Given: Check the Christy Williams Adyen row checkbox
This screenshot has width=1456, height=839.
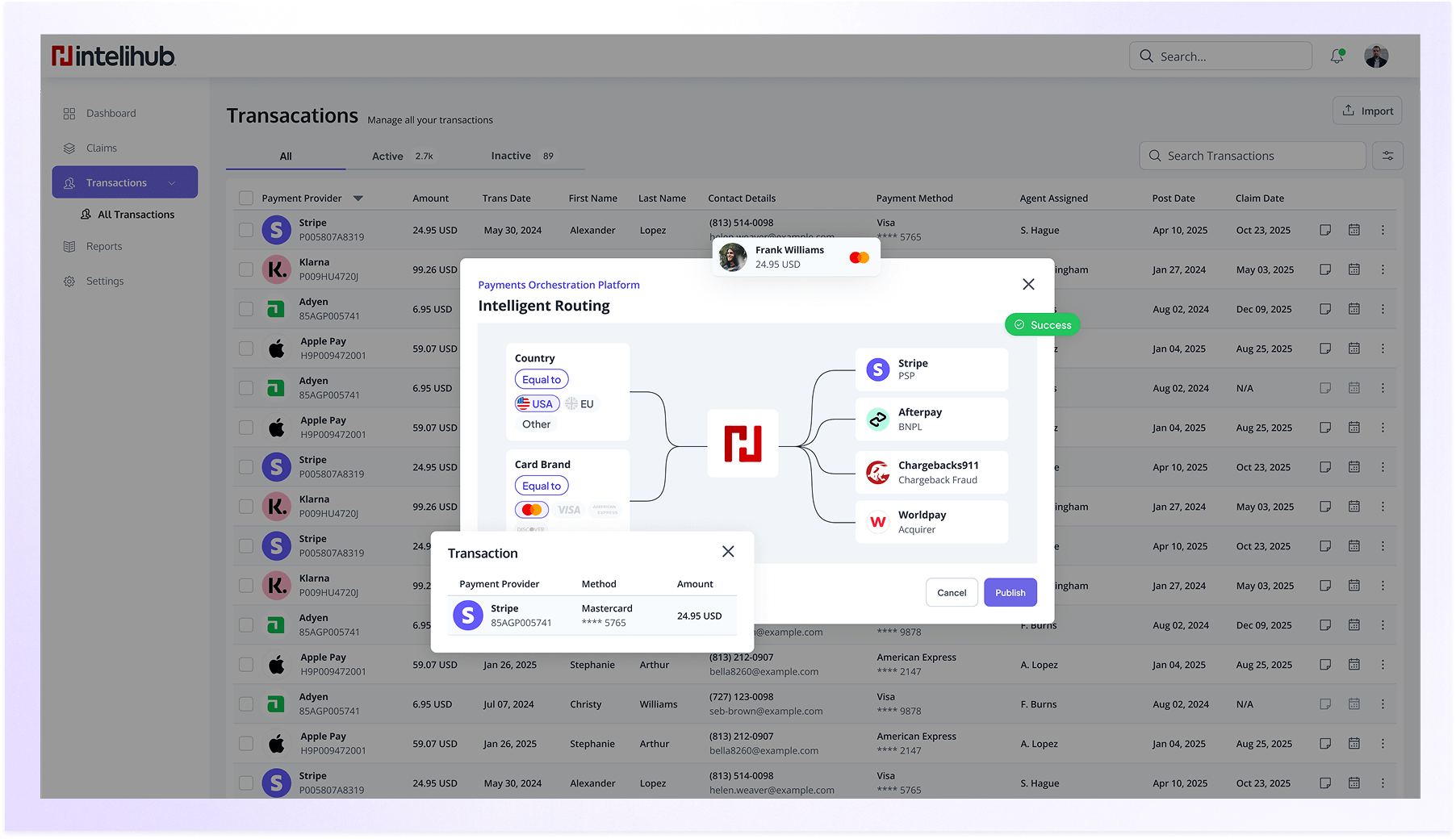Looking at the screenshot, I should pos(246,704).
